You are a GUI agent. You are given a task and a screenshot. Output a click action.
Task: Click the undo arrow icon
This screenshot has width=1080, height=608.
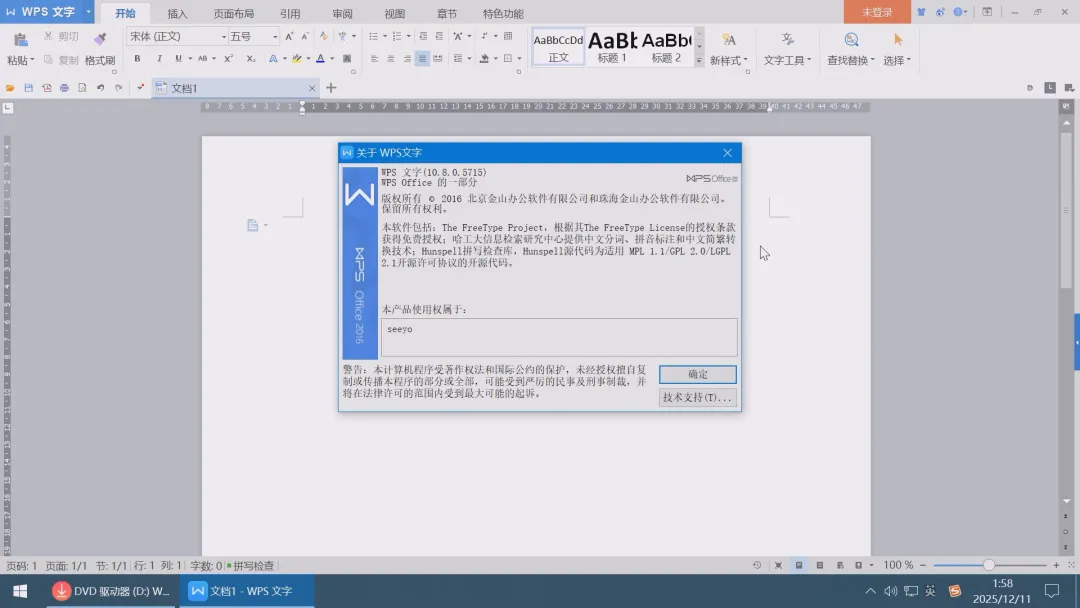coord(101,88)
